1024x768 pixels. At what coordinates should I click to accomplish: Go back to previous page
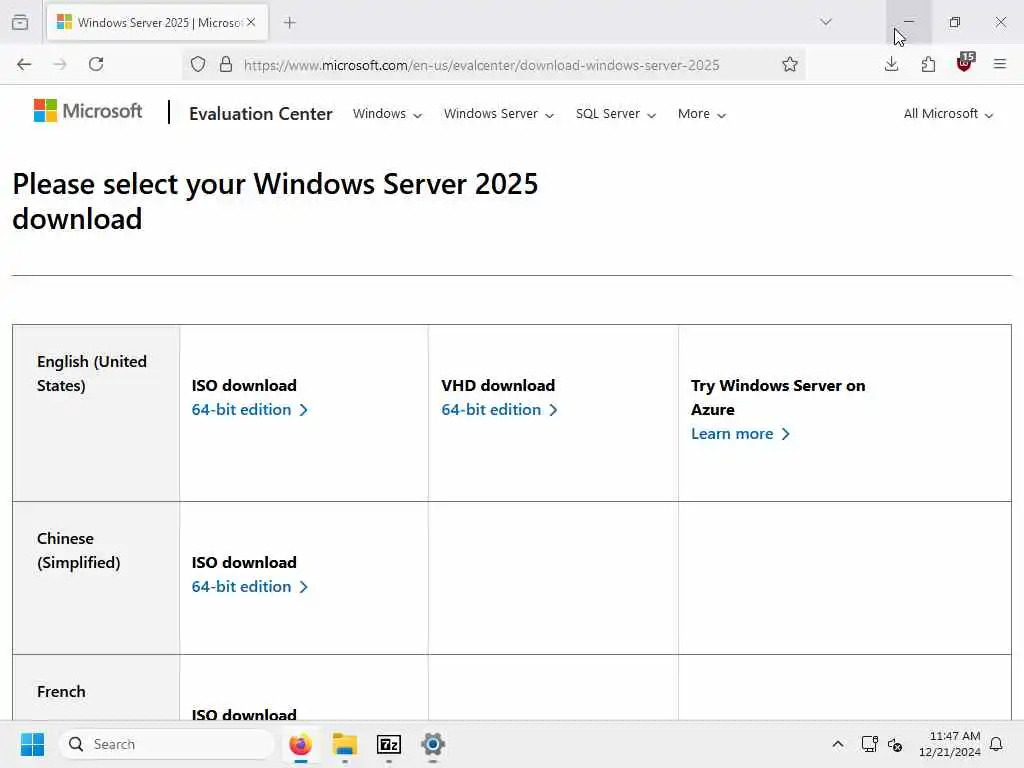pos(24,64)
